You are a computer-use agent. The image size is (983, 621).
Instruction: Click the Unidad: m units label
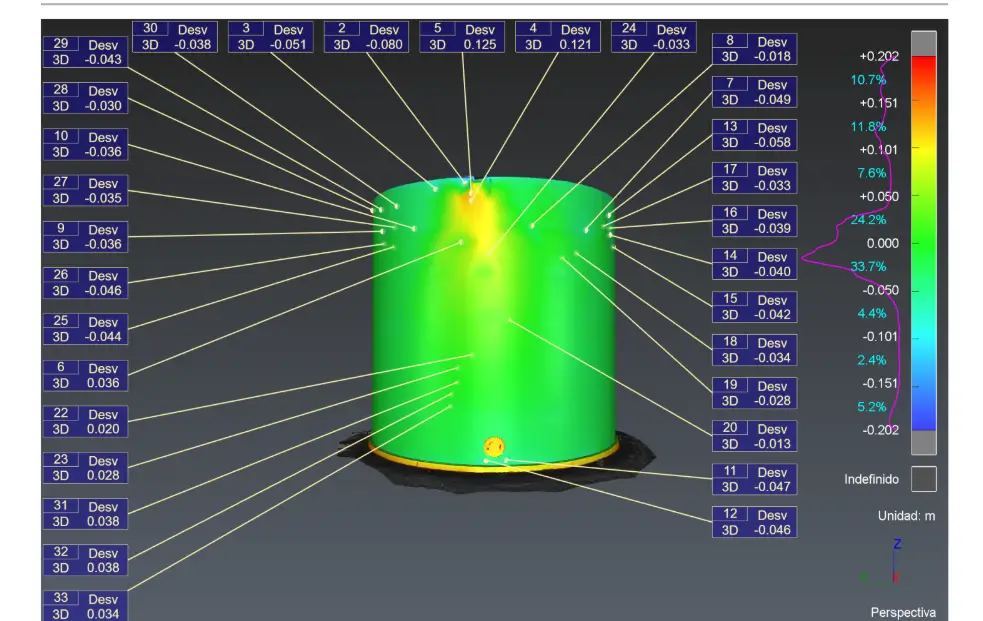[x=906, y=516]
